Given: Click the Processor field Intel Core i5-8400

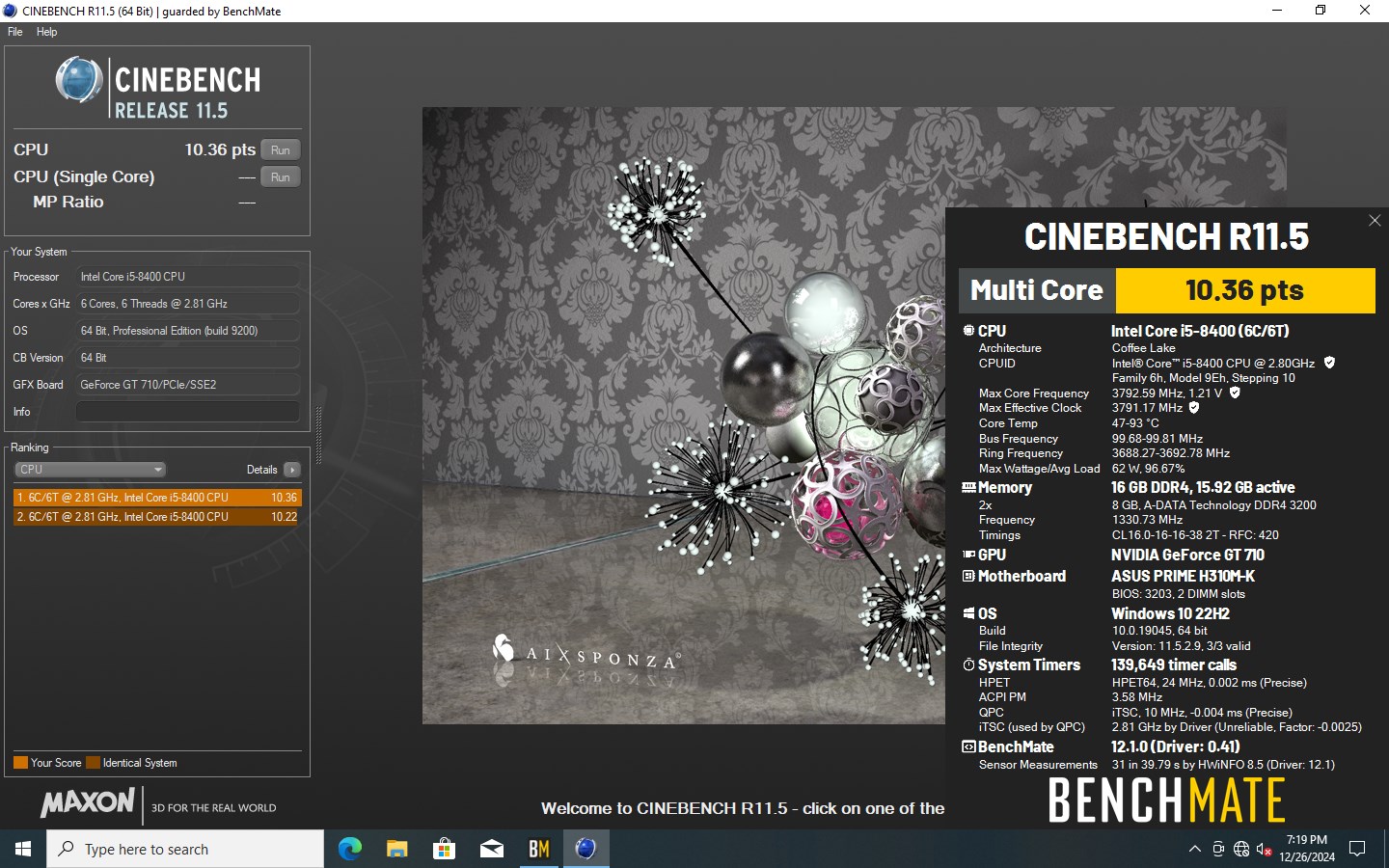Looking at the screenshot, I should (x=188, y=277).
